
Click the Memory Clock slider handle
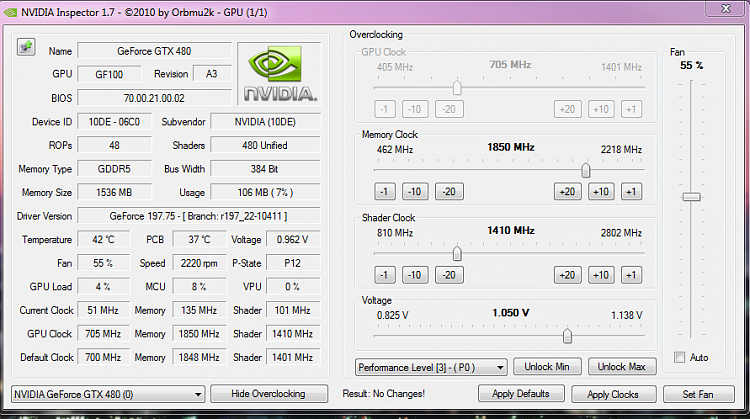click(585, 170)
